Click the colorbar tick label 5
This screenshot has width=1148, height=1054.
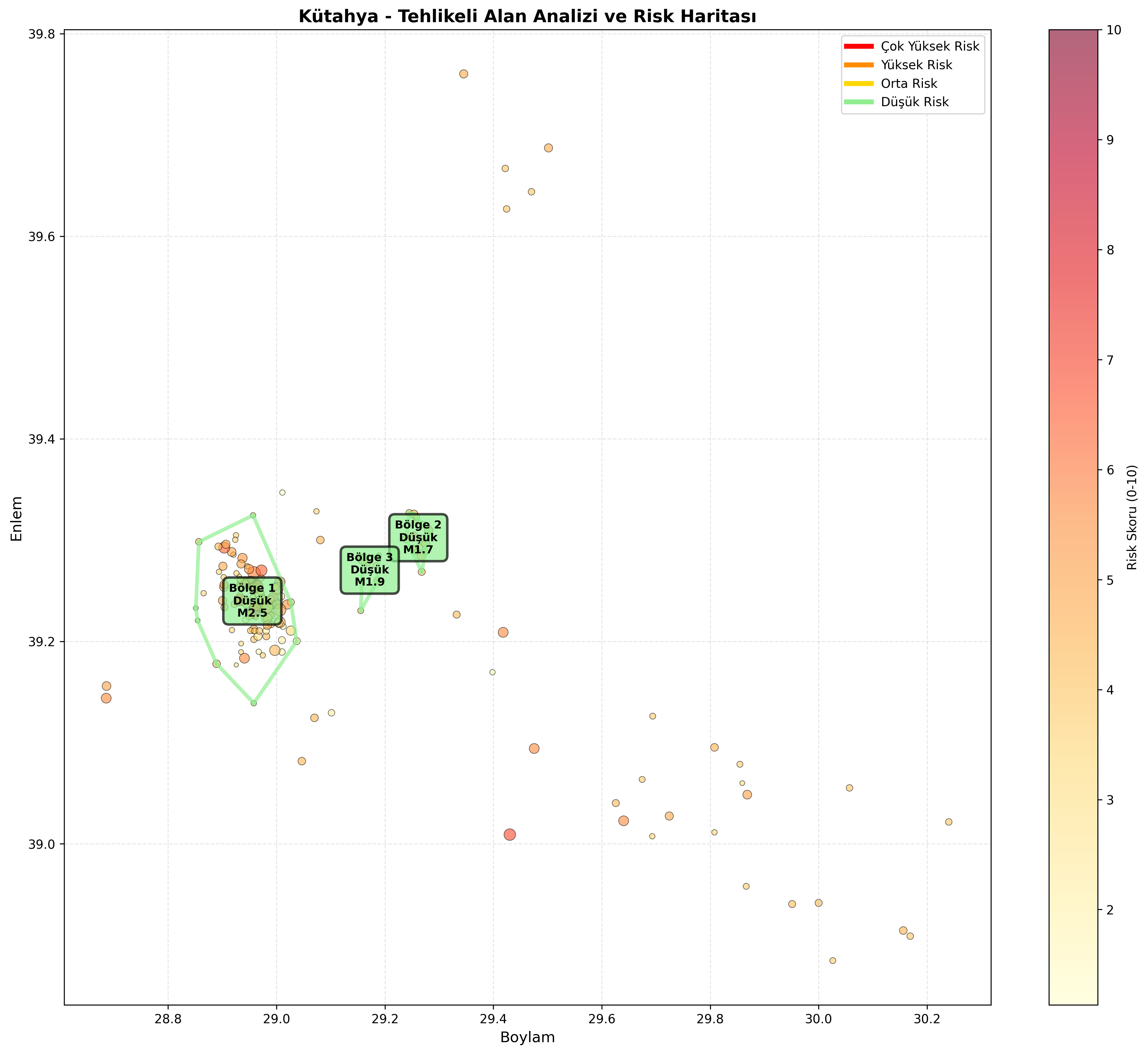1109,580
